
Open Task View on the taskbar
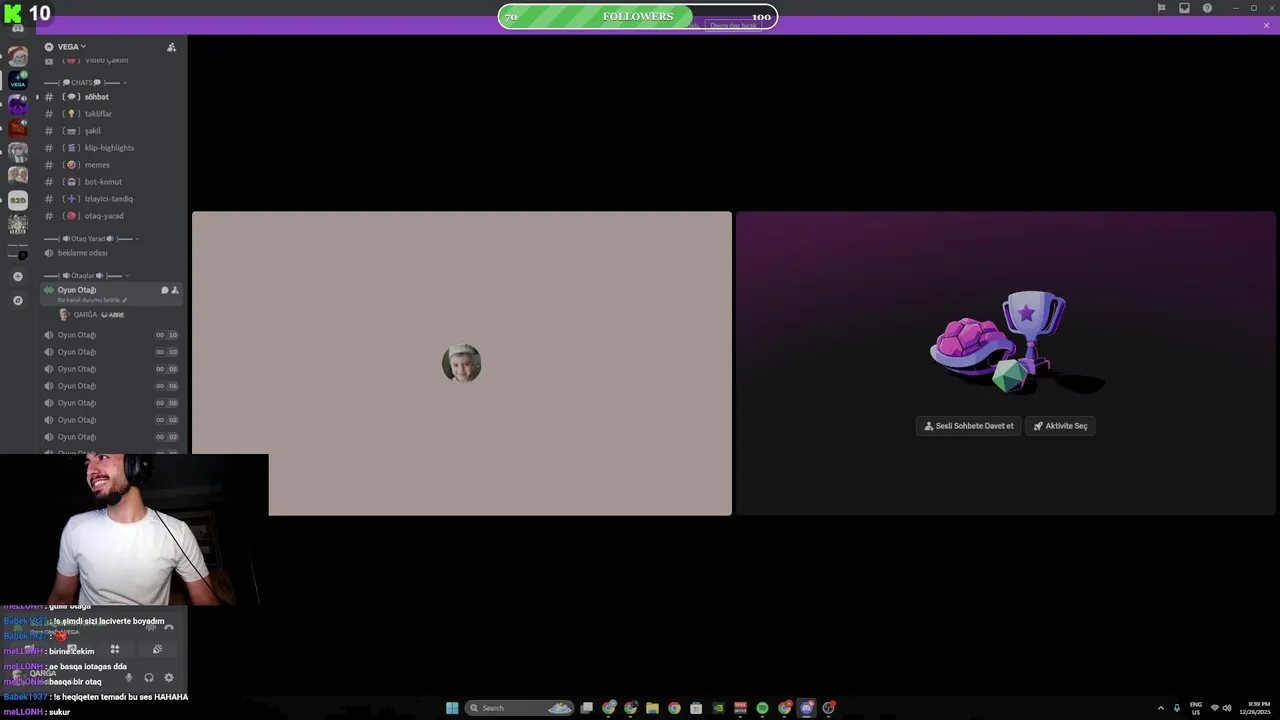point(587,708)
